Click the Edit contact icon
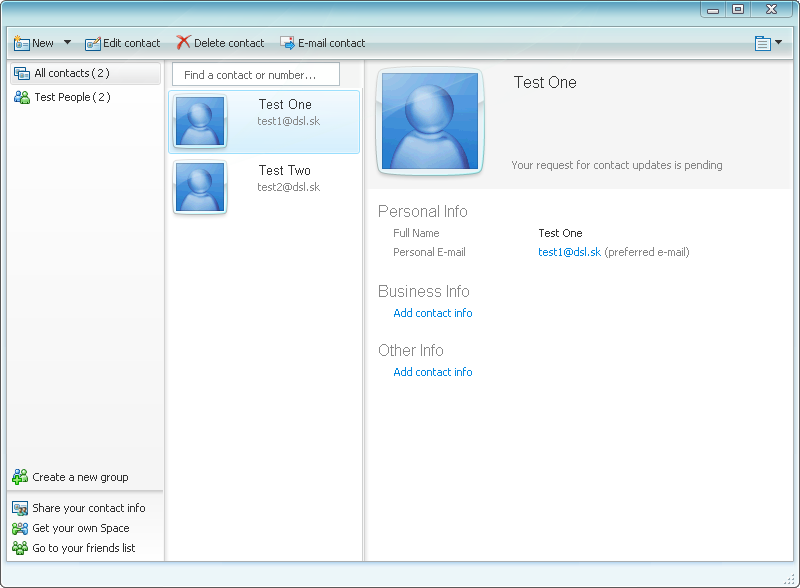800x588 pixels. (93, 44)
